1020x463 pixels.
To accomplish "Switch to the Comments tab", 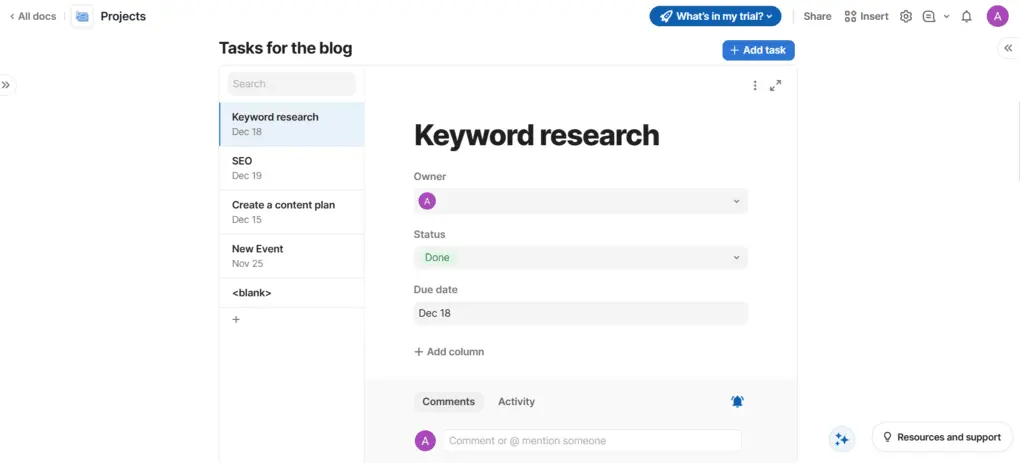I will click(x=449, y=402).
